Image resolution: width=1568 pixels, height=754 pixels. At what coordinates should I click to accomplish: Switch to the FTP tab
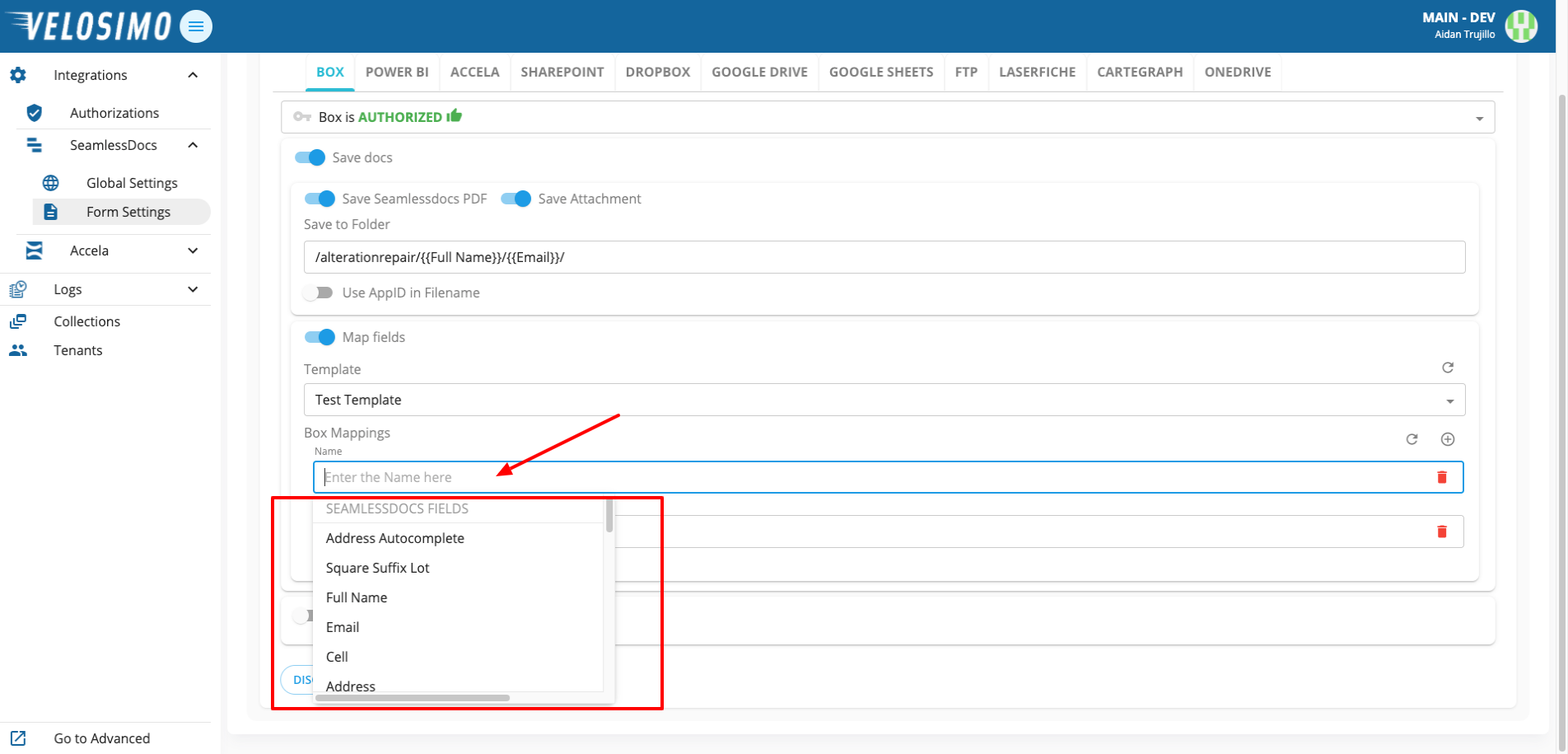coord(967,72)
